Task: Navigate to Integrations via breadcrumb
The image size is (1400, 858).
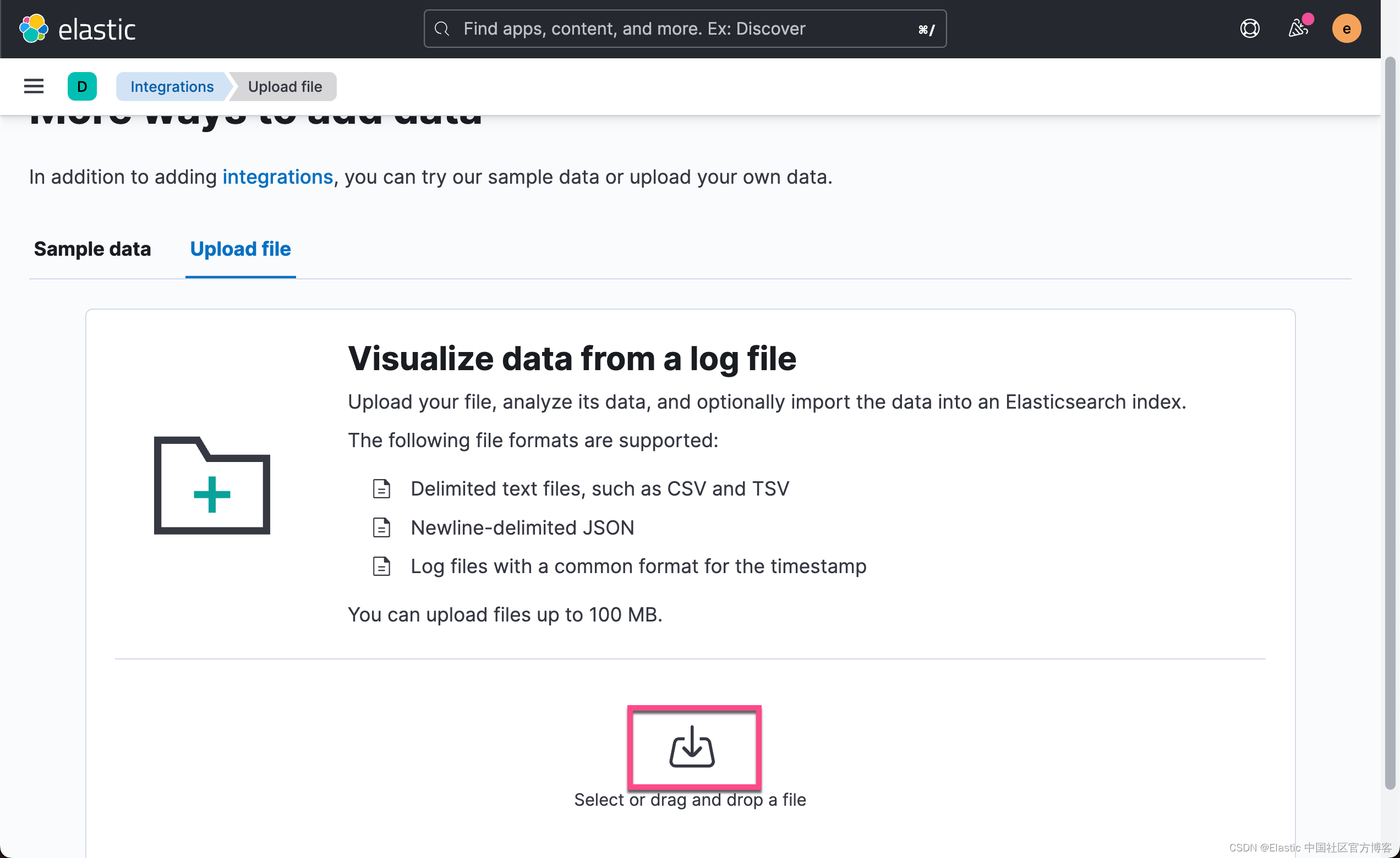Action: coord(172,86)
